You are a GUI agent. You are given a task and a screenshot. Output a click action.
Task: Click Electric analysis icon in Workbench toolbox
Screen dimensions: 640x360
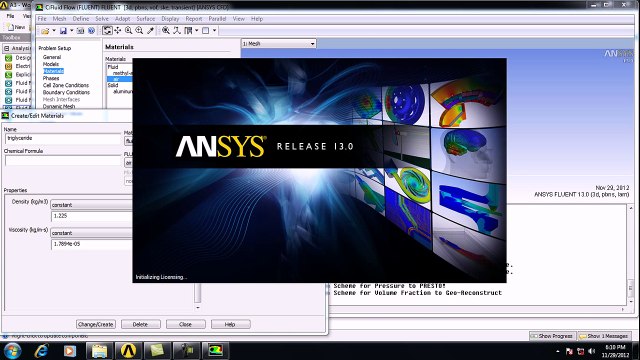click(9, 66)
